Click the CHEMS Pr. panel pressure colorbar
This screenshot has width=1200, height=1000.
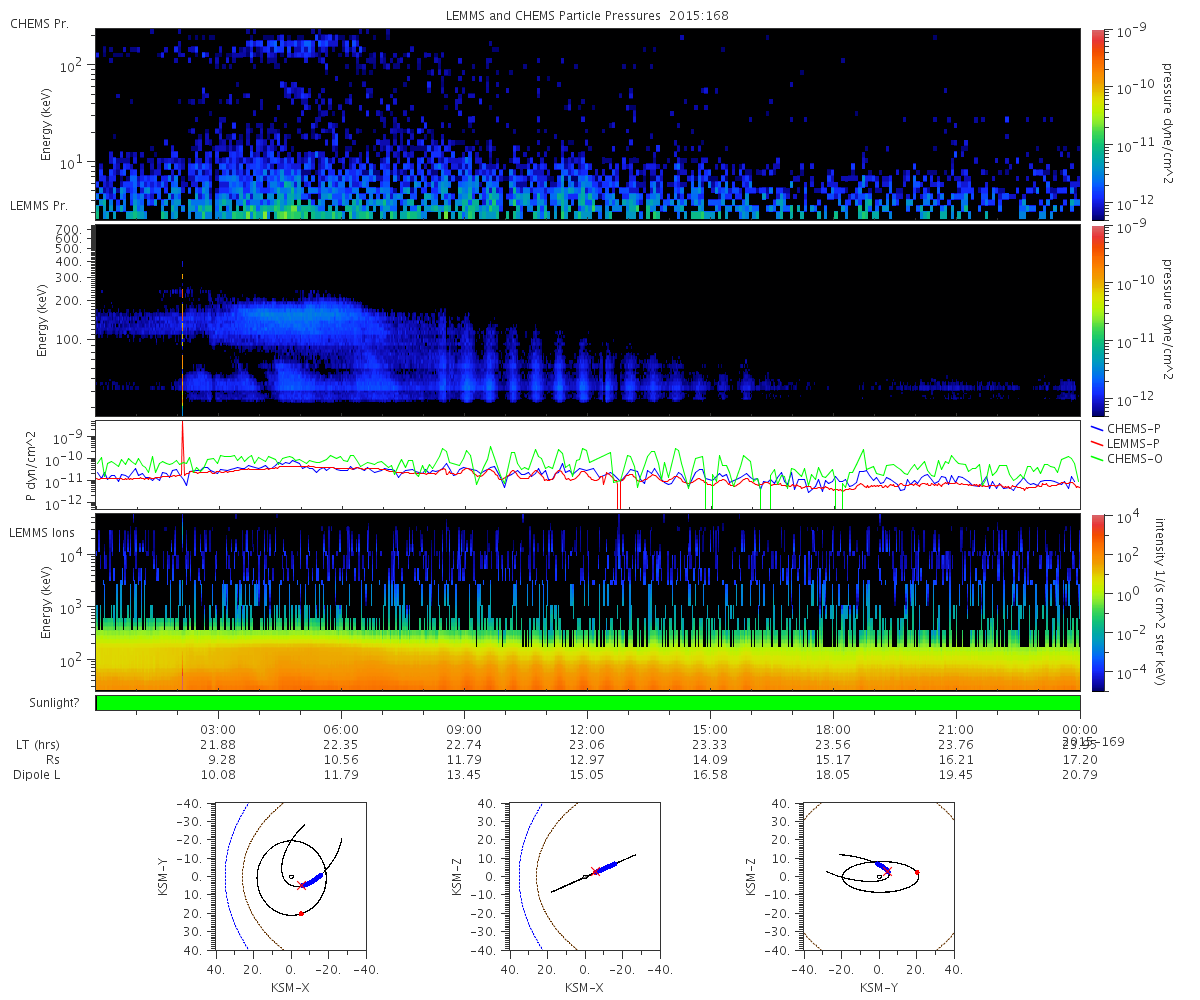coord(1097,124)
